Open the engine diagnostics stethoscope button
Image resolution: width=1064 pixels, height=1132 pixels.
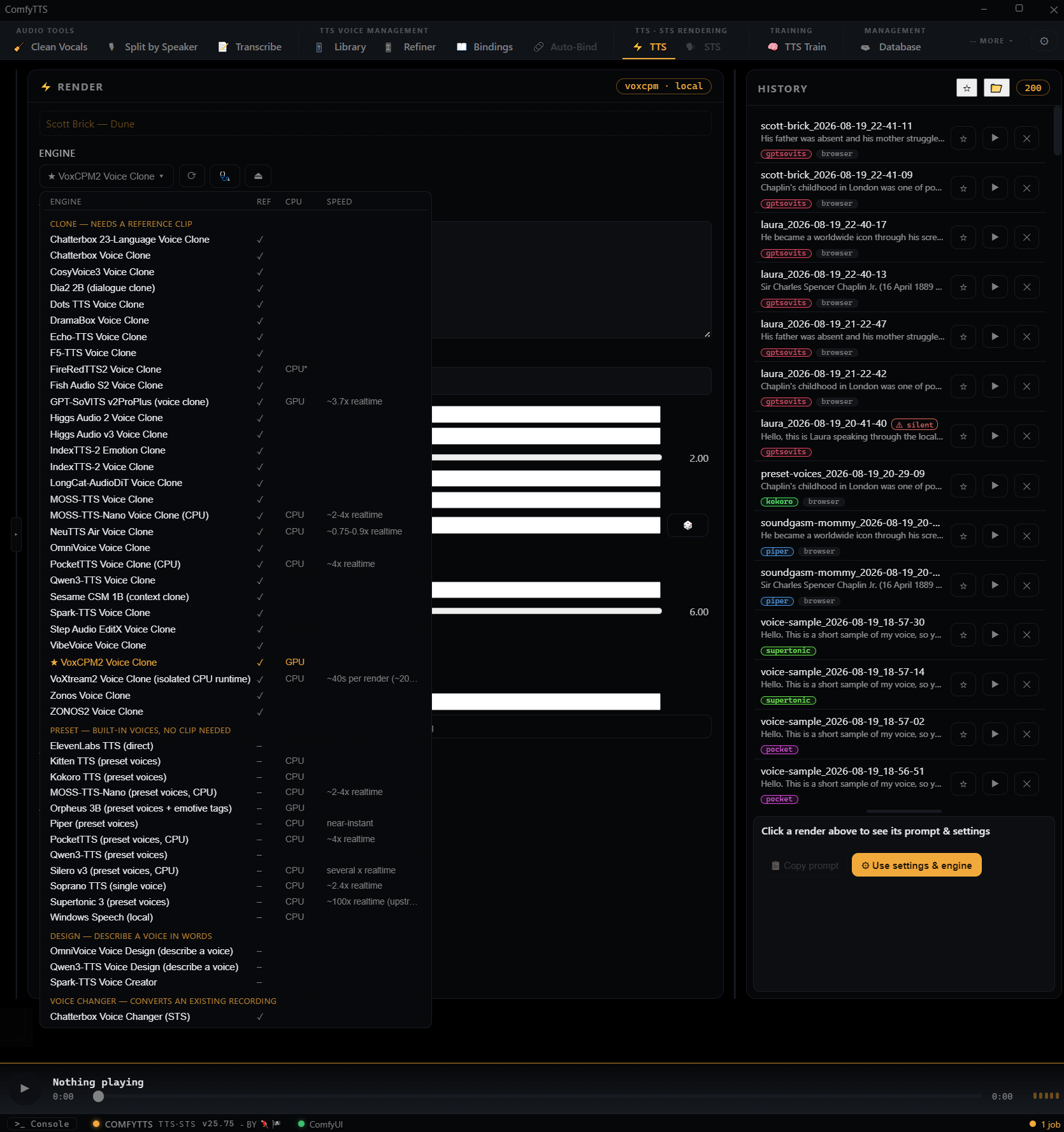[x=225, y=176]
